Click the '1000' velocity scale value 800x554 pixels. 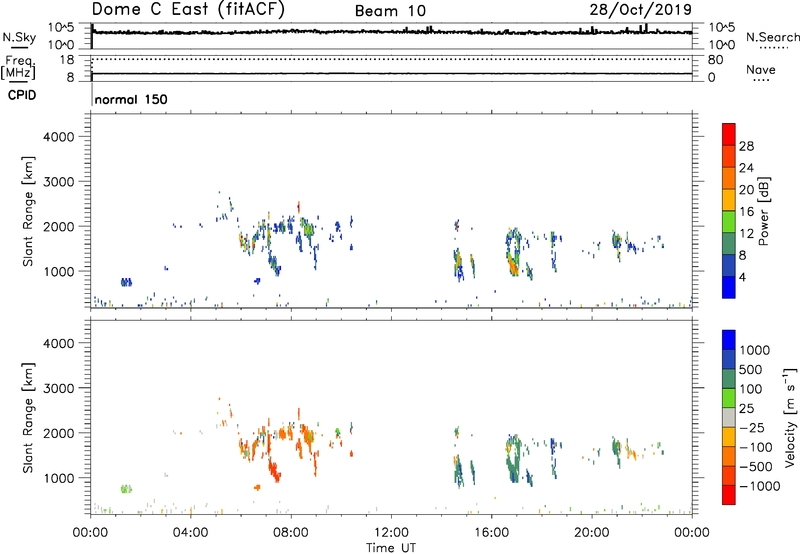(x=755, y=350)
